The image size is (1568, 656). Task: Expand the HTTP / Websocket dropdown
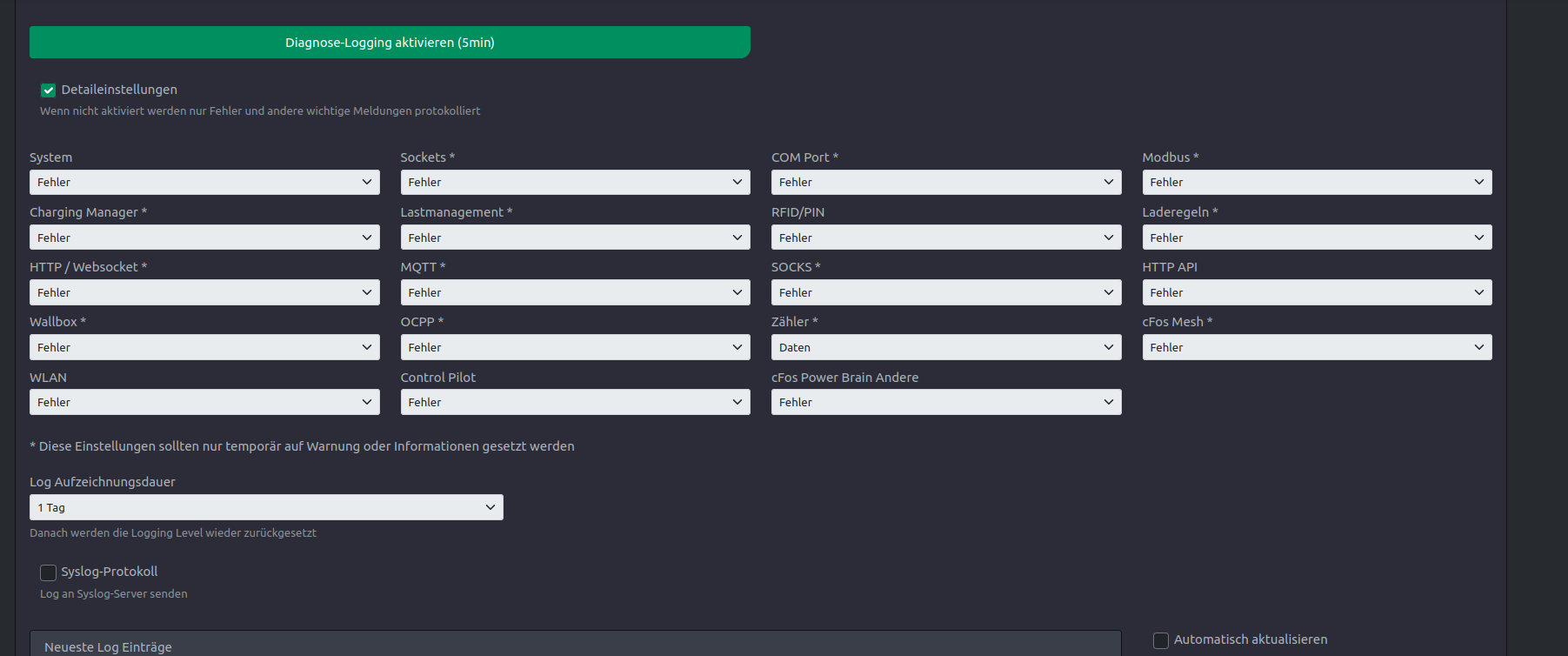(204, 292)
